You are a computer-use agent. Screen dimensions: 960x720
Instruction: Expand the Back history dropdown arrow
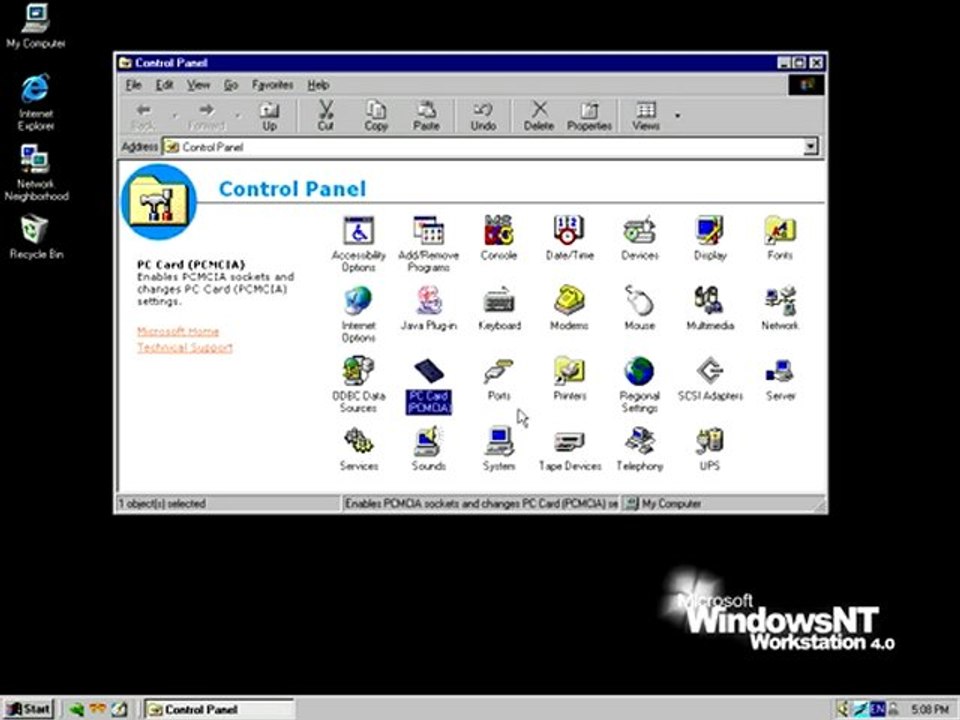174,116
